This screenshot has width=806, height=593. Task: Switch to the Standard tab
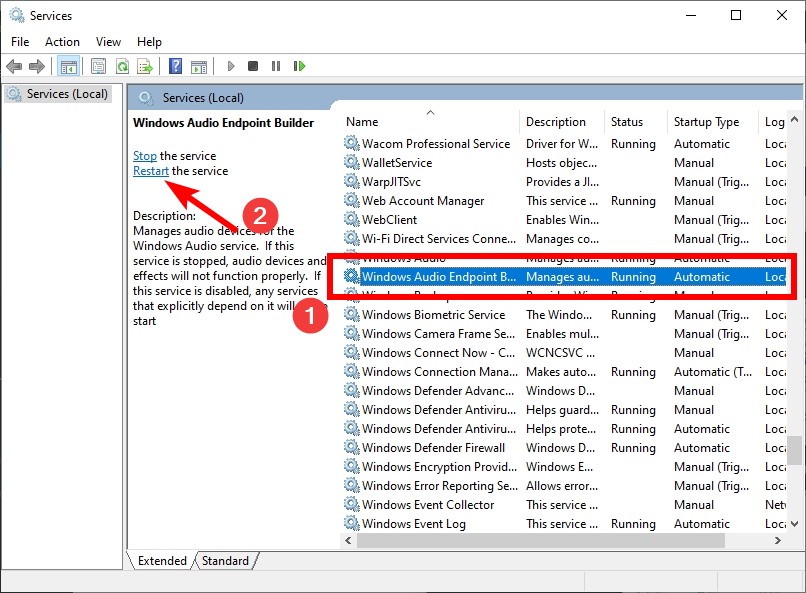[225, 561]
